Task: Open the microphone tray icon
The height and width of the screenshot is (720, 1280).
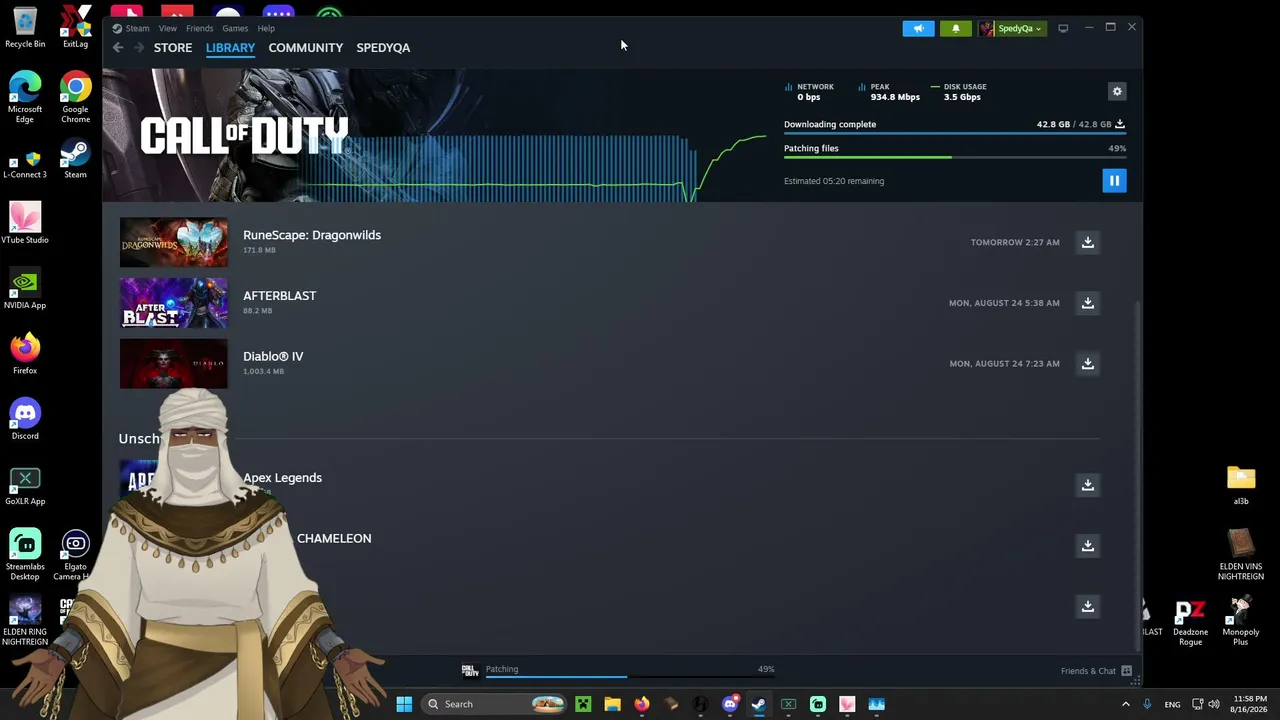Action: pyautogui.click(x=1147, y=704)
